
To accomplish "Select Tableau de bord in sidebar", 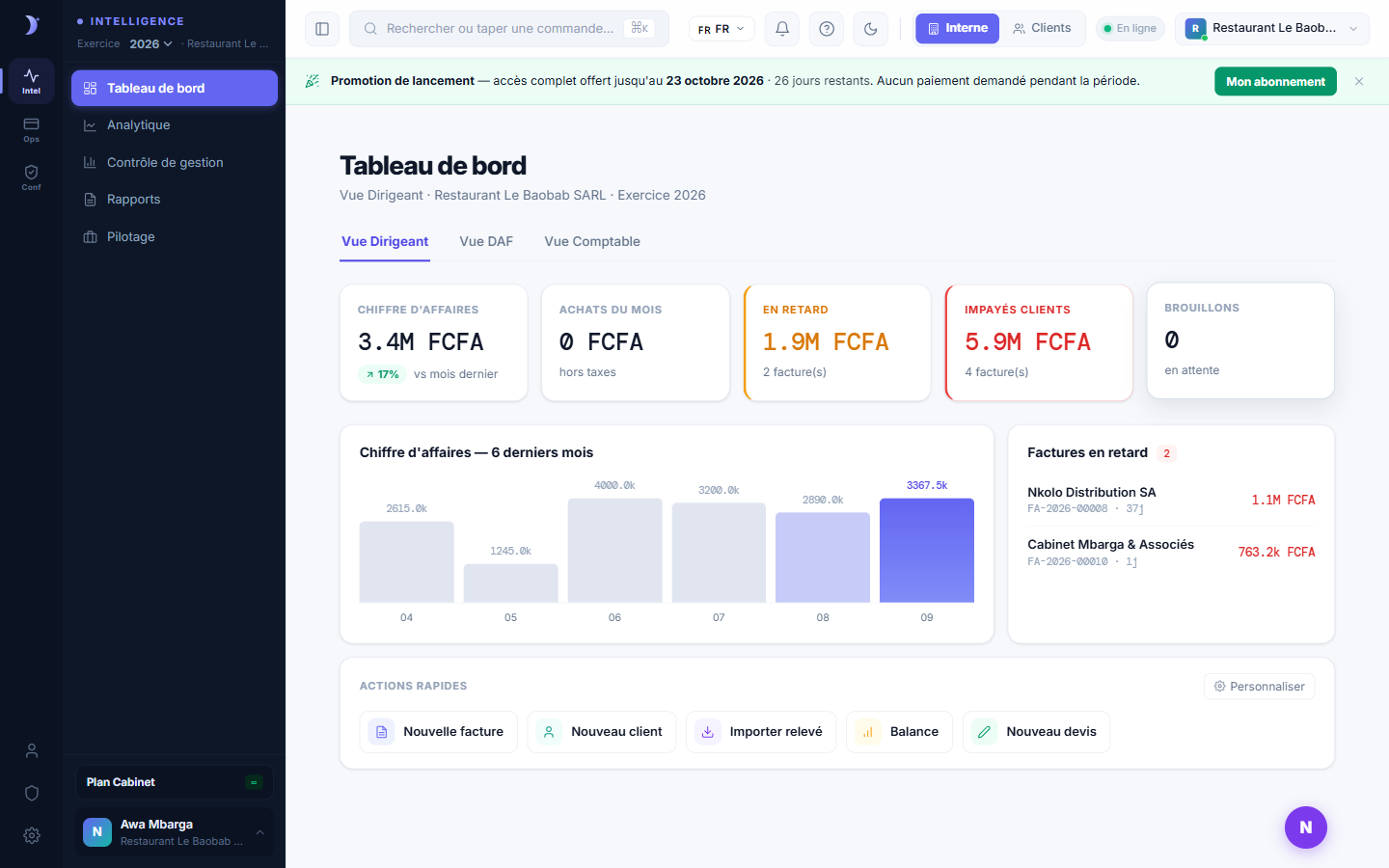I will point(175,88).
